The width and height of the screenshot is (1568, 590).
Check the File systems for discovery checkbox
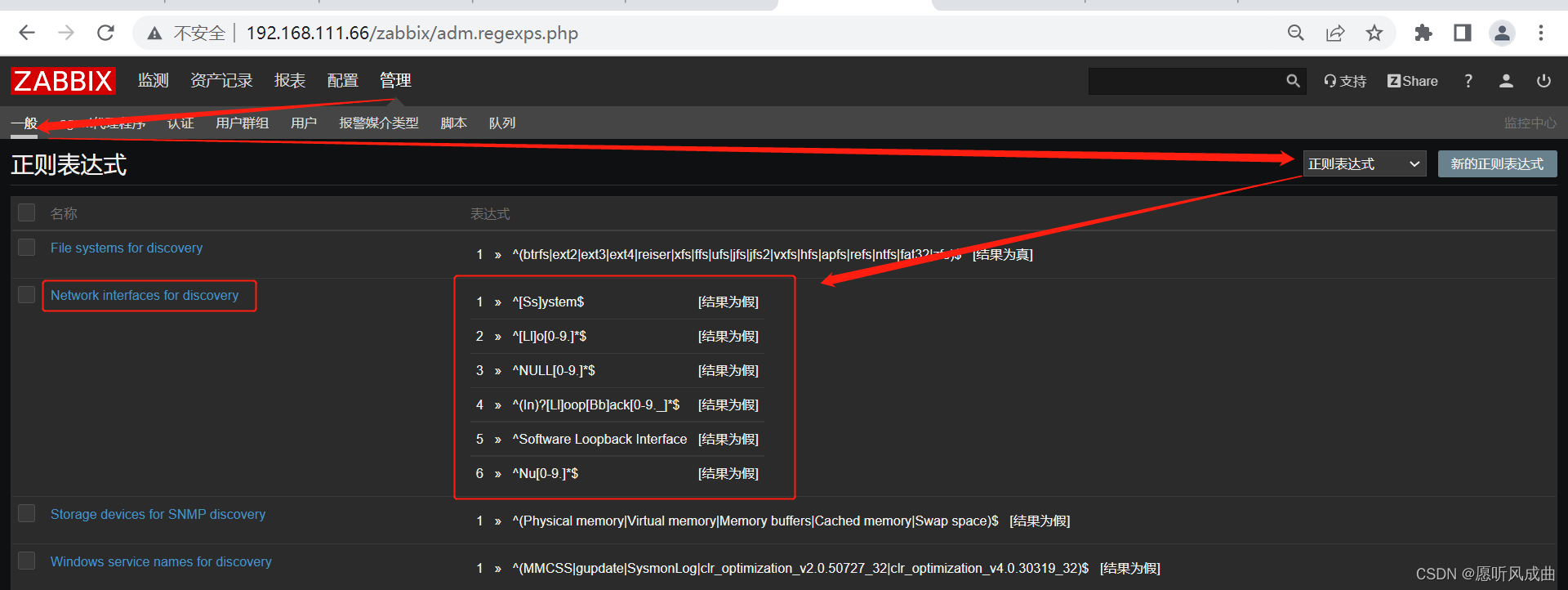tap(27, 247)
